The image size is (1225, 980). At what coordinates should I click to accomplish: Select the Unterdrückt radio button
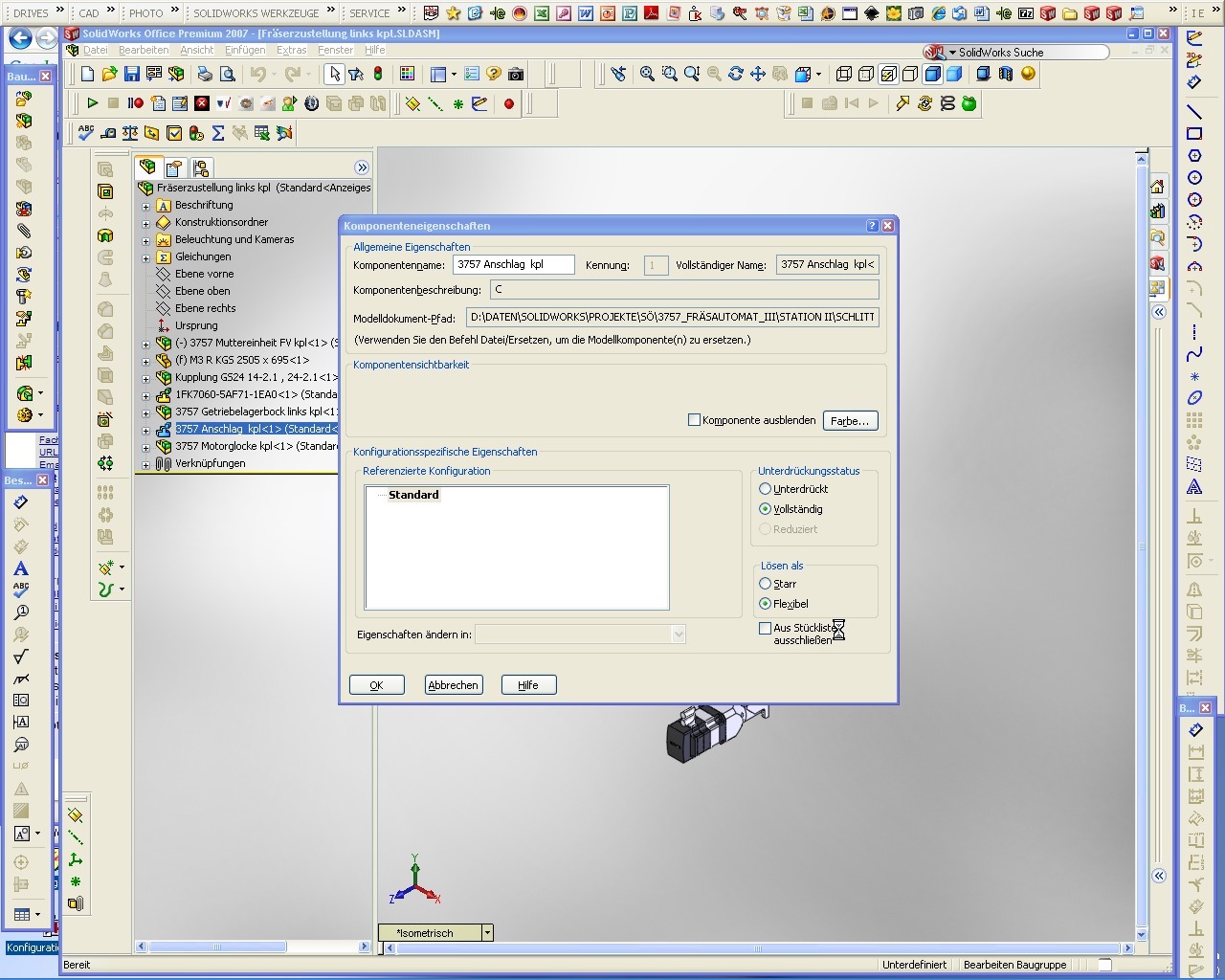[x=765, y=489]
